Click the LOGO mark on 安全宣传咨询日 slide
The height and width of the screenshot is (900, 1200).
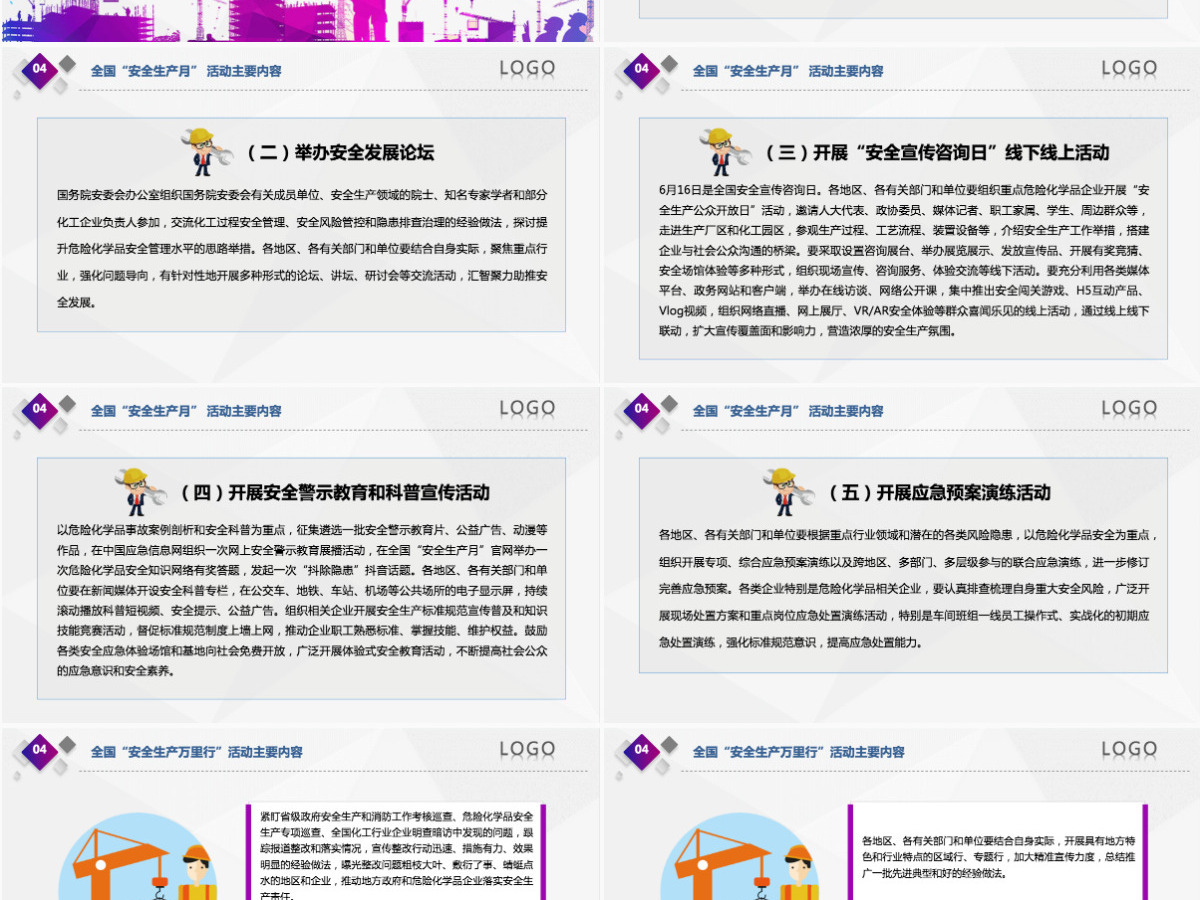pos(1129,69)
